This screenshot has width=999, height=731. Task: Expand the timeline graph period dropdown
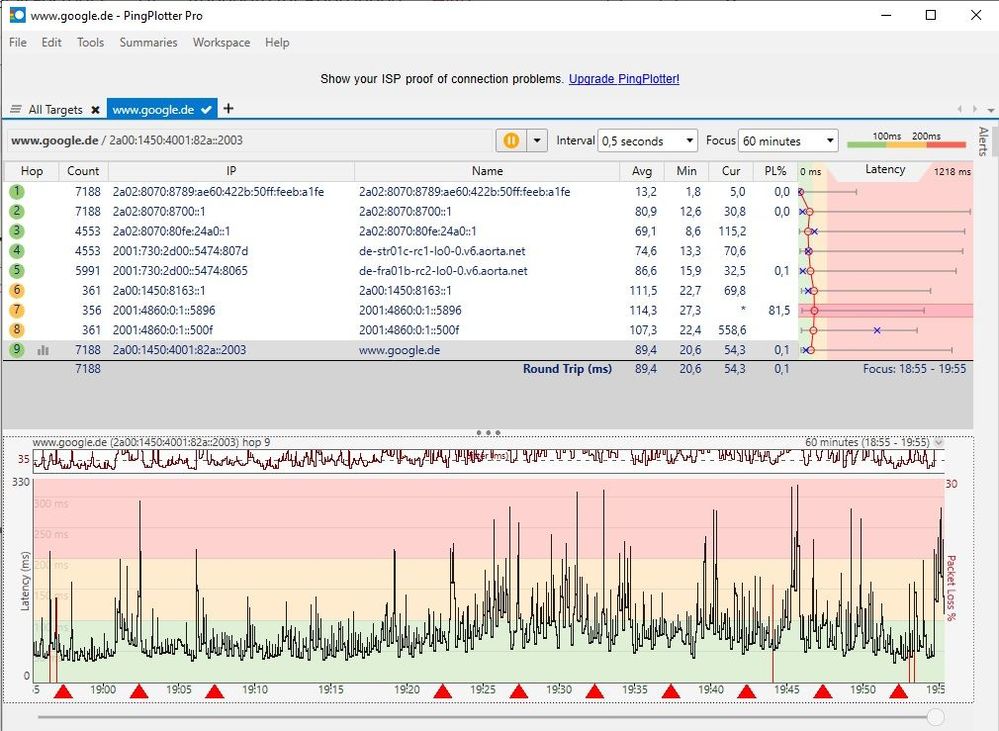click(938, 442)
